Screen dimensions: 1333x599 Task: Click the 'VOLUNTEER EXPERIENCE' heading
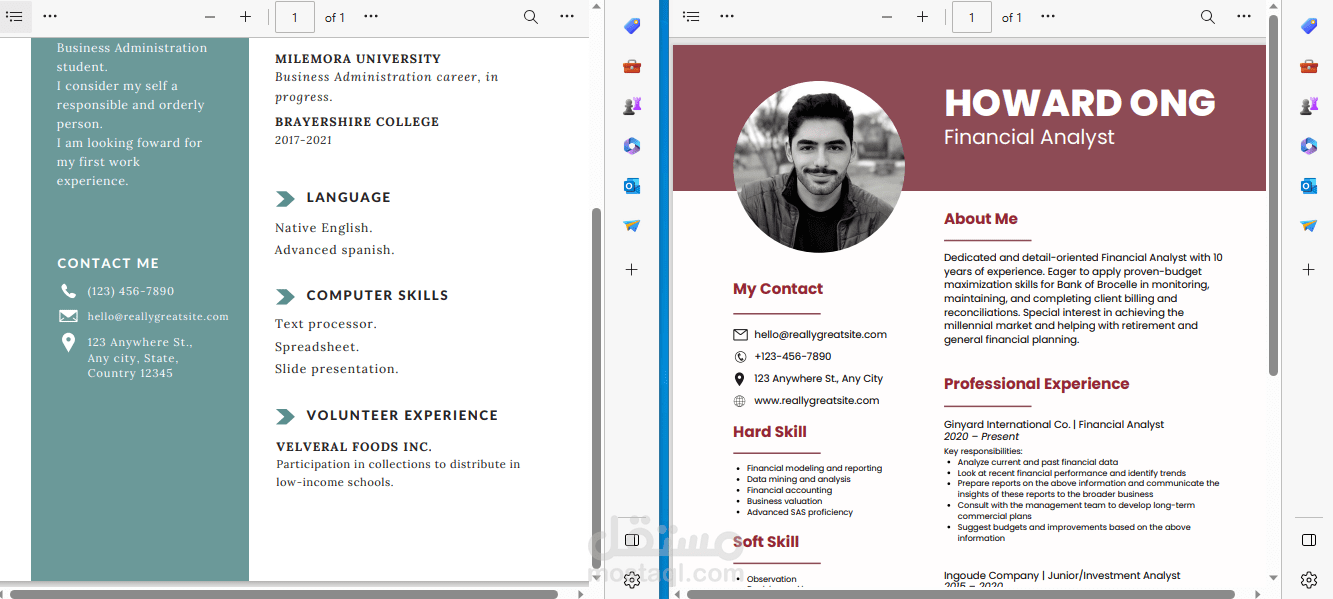point(402,415)
